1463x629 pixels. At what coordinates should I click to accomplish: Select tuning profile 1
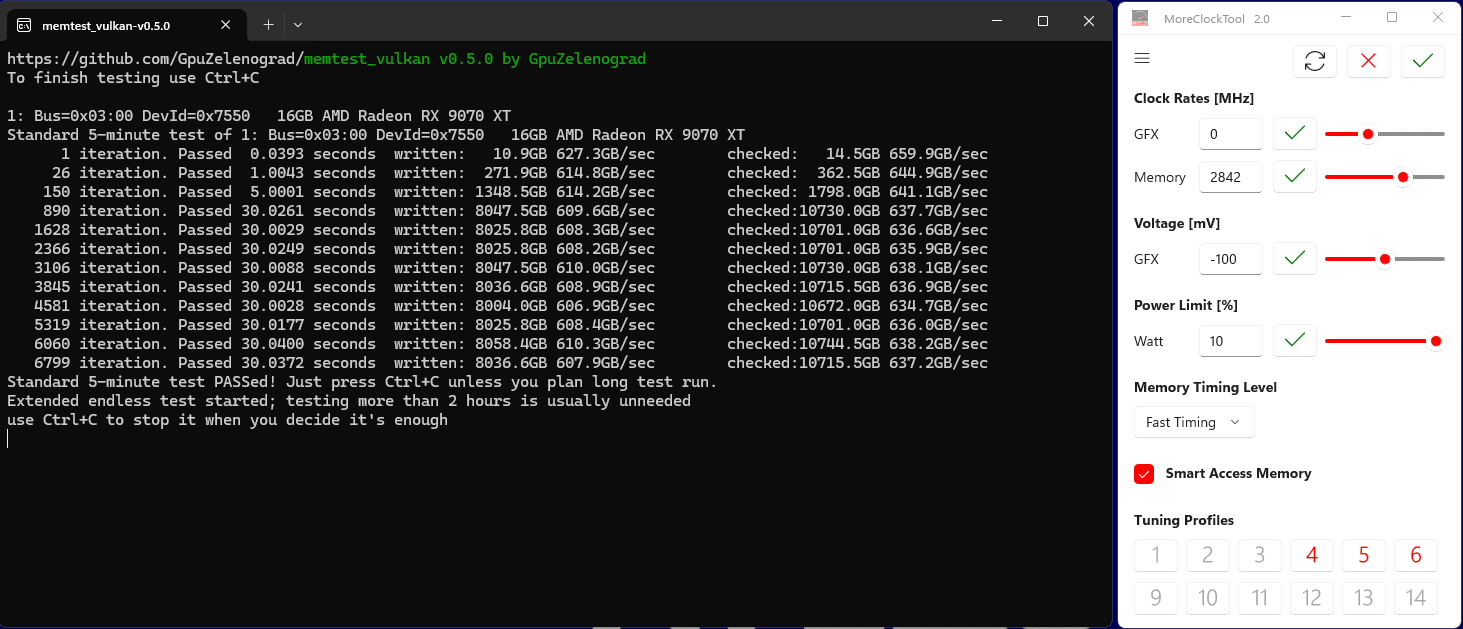pos(1157,555)
